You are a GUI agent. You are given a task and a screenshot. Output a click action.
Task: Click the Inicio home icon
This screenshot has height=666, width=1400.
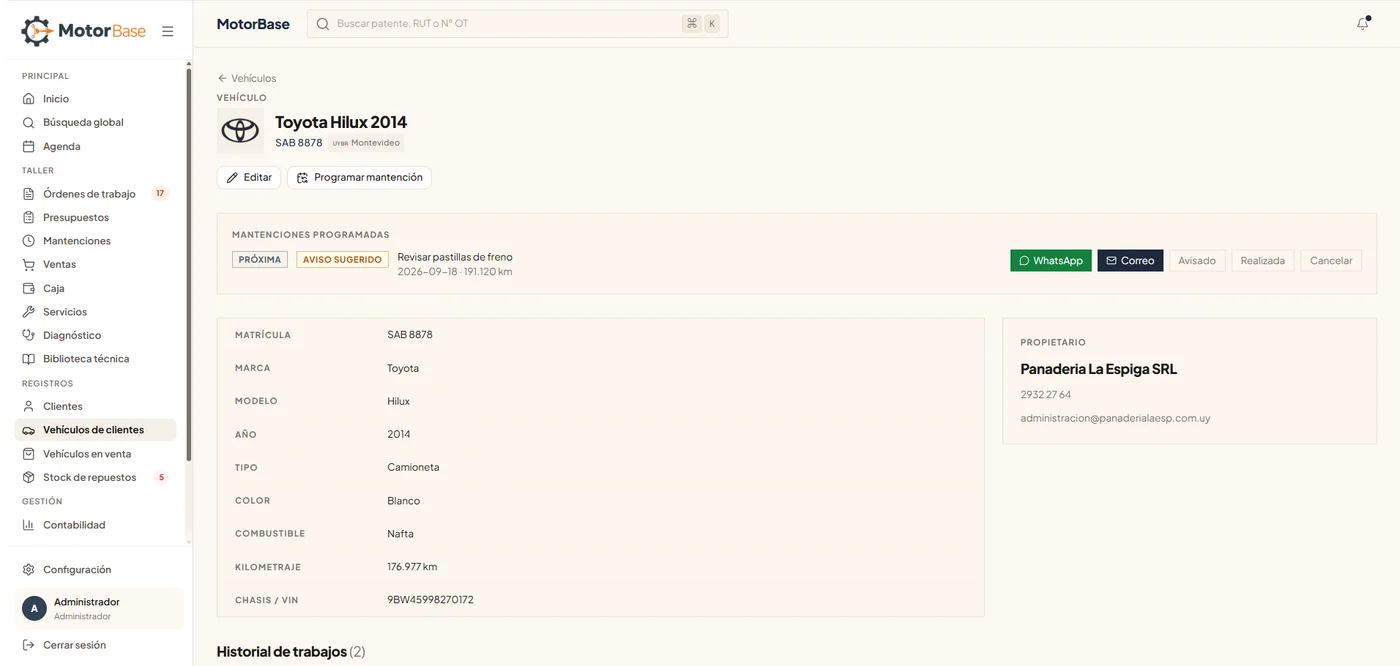(x=29, y=99)
